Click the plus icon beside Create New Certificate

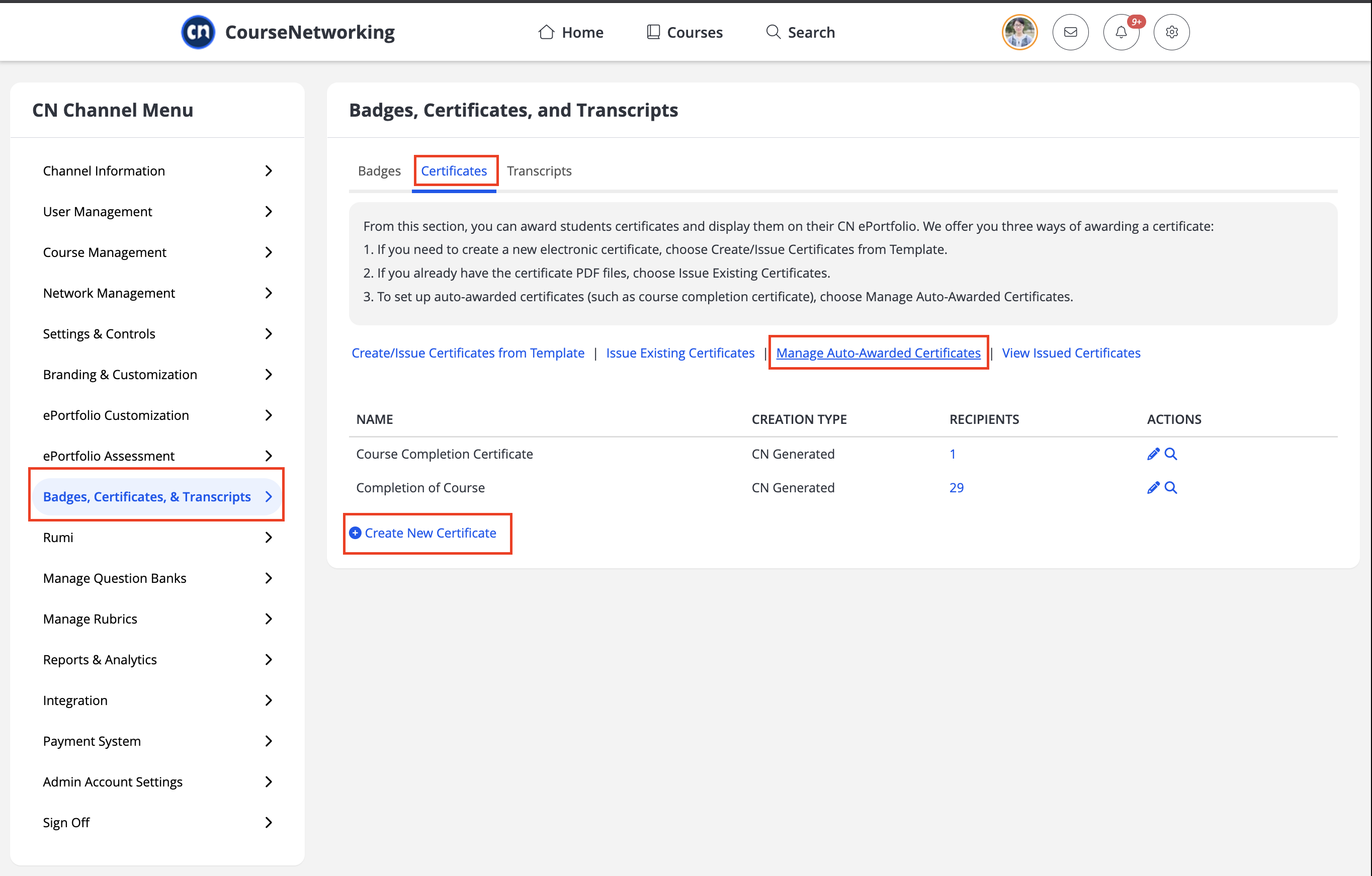click(x=355, y=533)
